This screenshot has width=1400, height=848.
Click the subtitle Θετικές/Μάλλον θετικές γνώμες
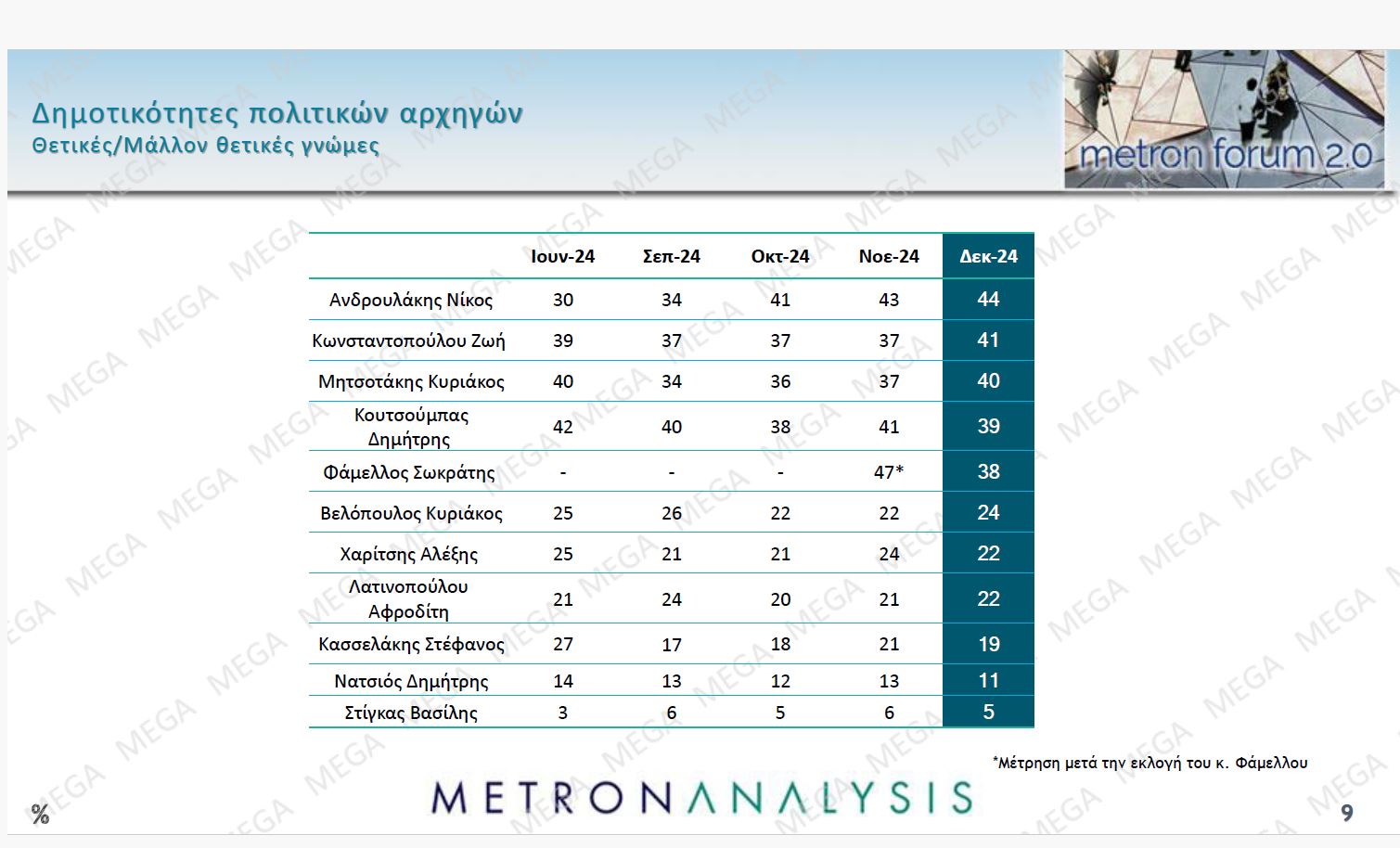point(205,146)
